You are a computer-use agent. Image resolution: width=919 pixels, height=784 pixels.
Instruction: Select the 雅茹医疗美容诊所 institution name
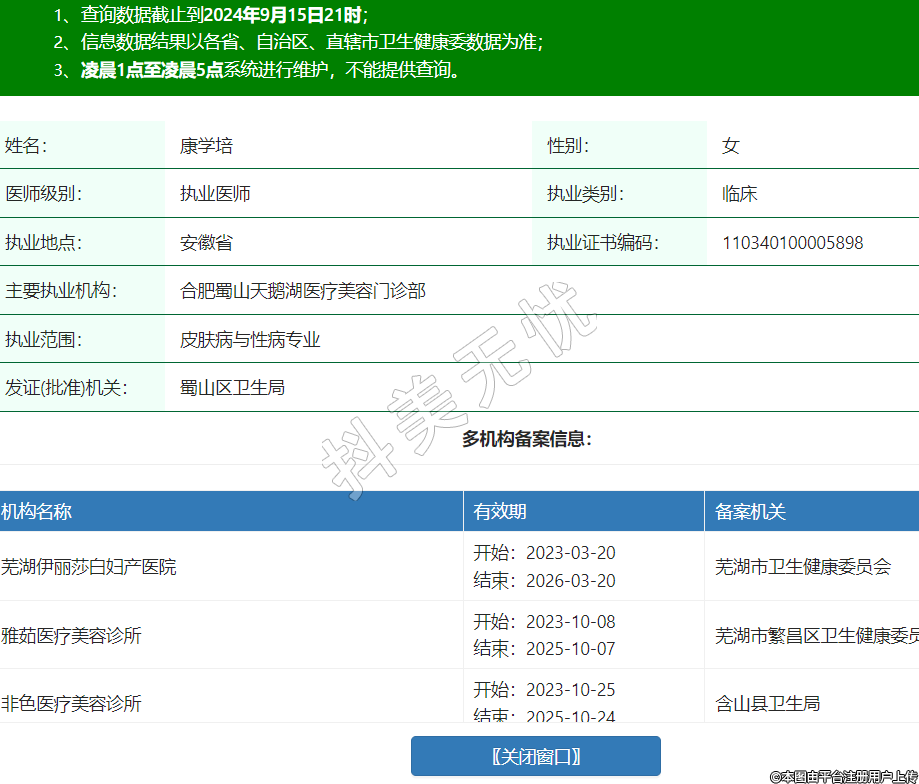72,635
